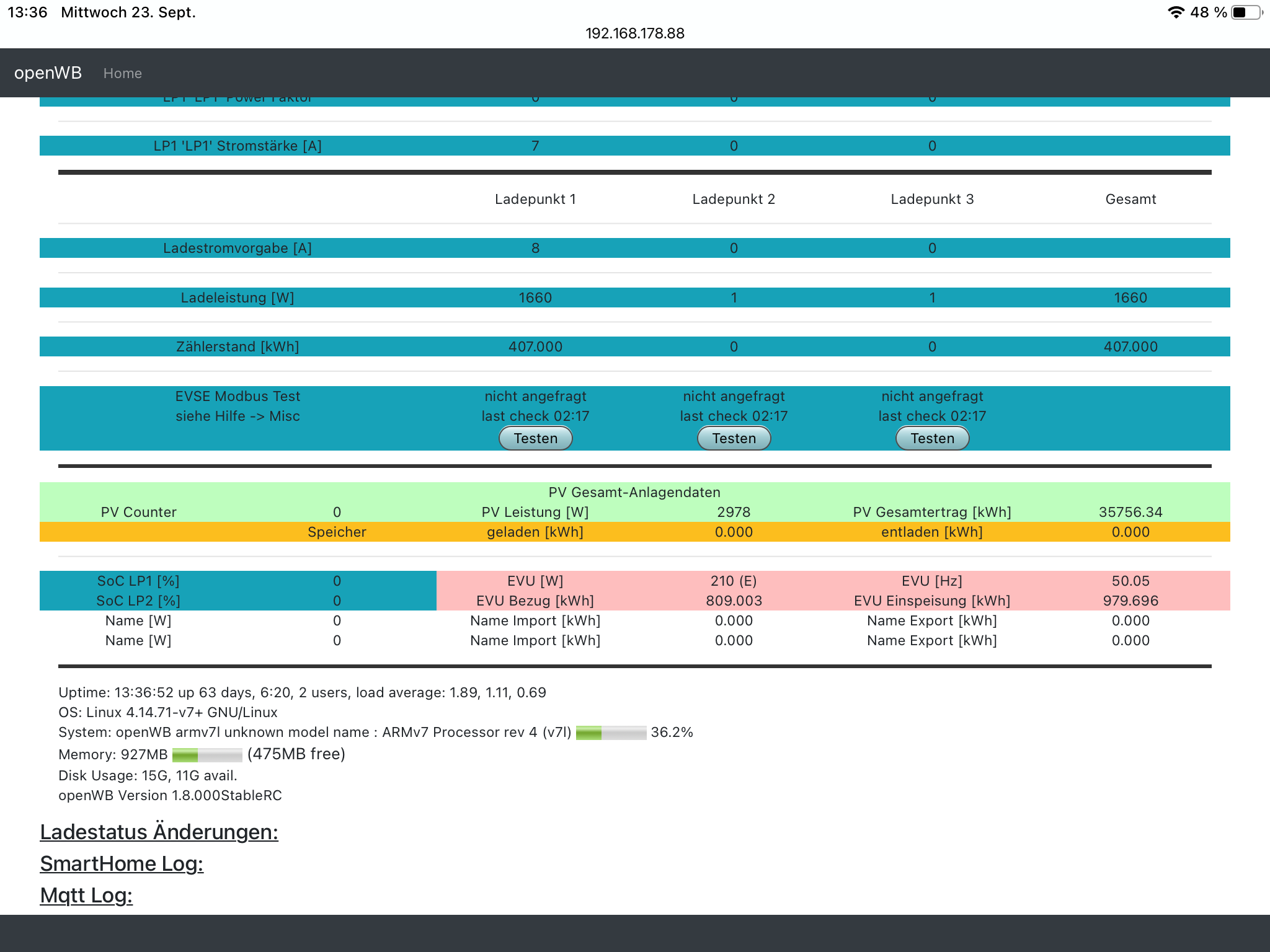
Task: Tap the battery status icon
Action: 1246,12
